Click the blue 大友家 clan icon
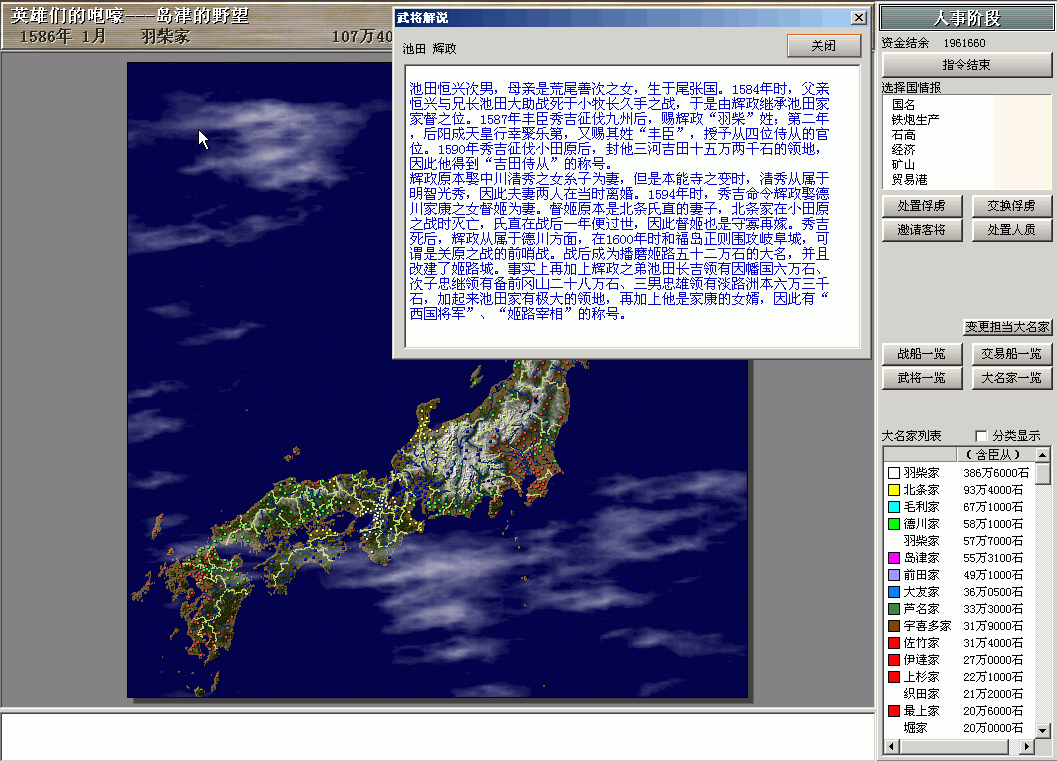The height and width of the screenshot is (761, 1057). click(893, 592)
